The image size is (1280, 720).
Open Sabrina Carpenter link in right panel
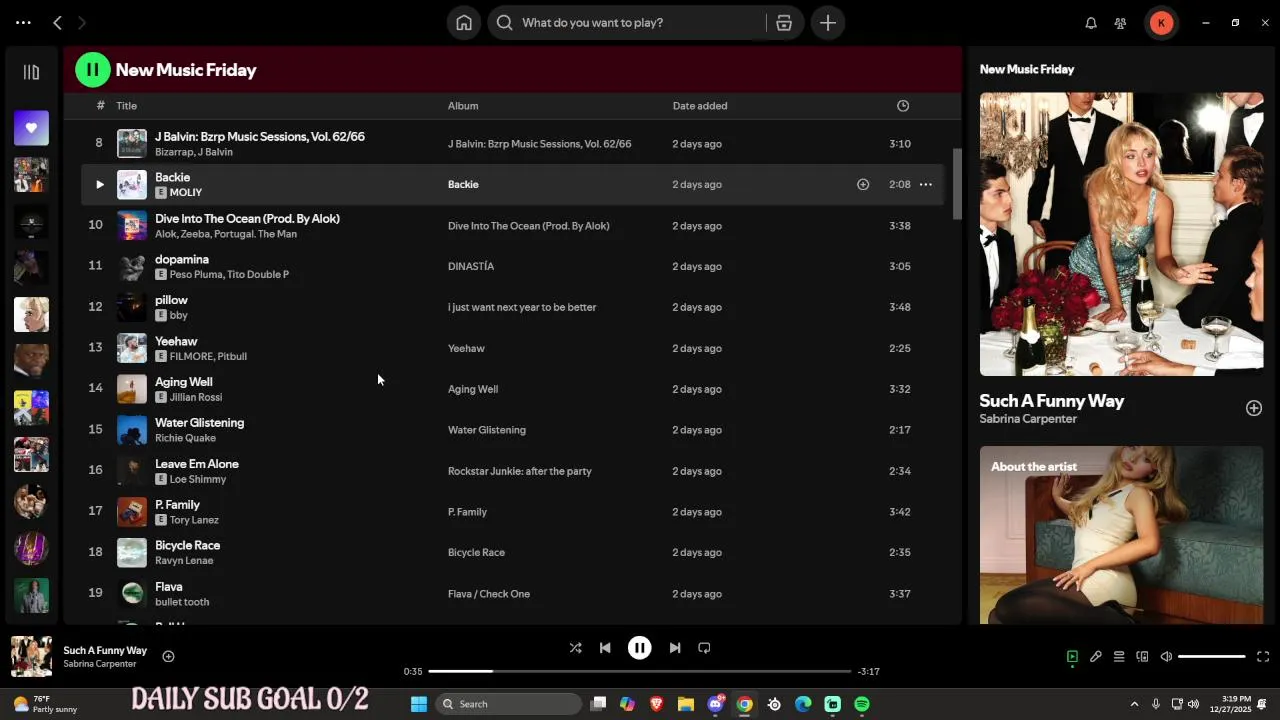(1028, 419)
